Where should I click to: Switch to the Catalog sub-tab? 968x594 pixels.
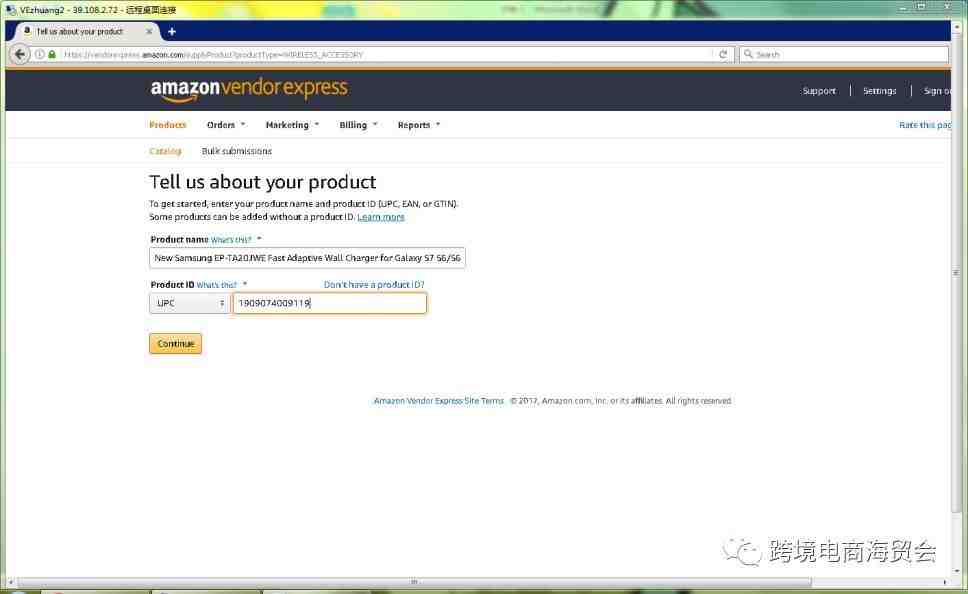(165, 151)
